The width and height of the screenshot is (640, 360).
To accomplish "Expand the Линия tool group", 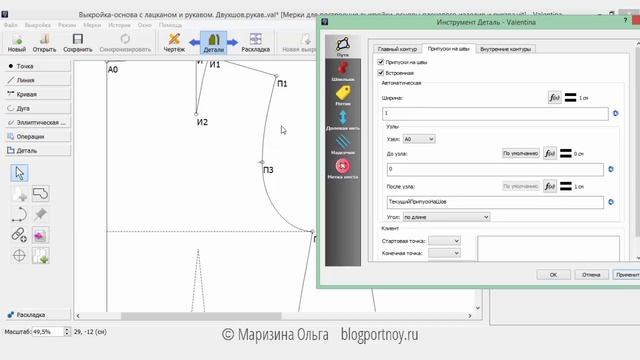I will click(x=38, y=80).
